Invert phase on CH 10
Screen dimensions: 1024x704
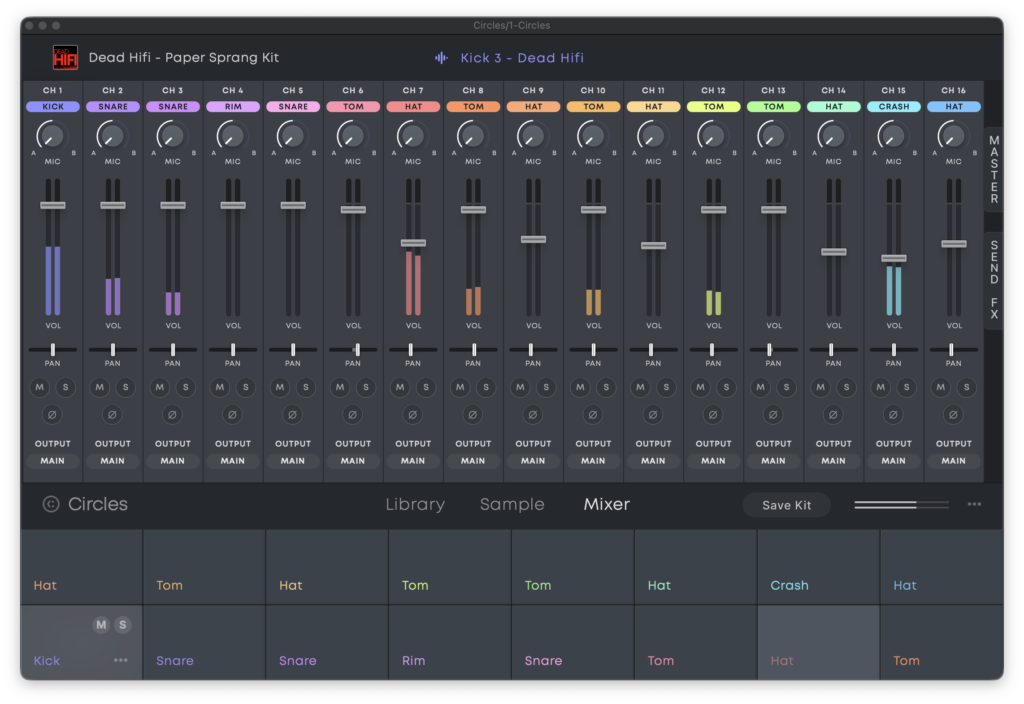(x=593, y=415)
